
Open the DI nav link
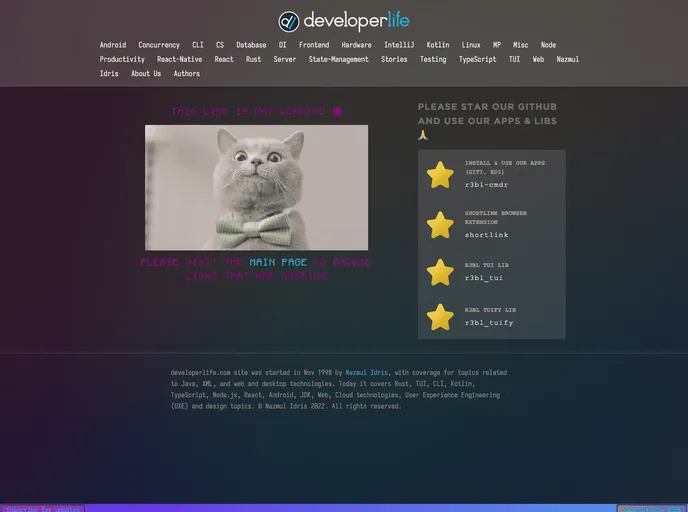point(282,45)
